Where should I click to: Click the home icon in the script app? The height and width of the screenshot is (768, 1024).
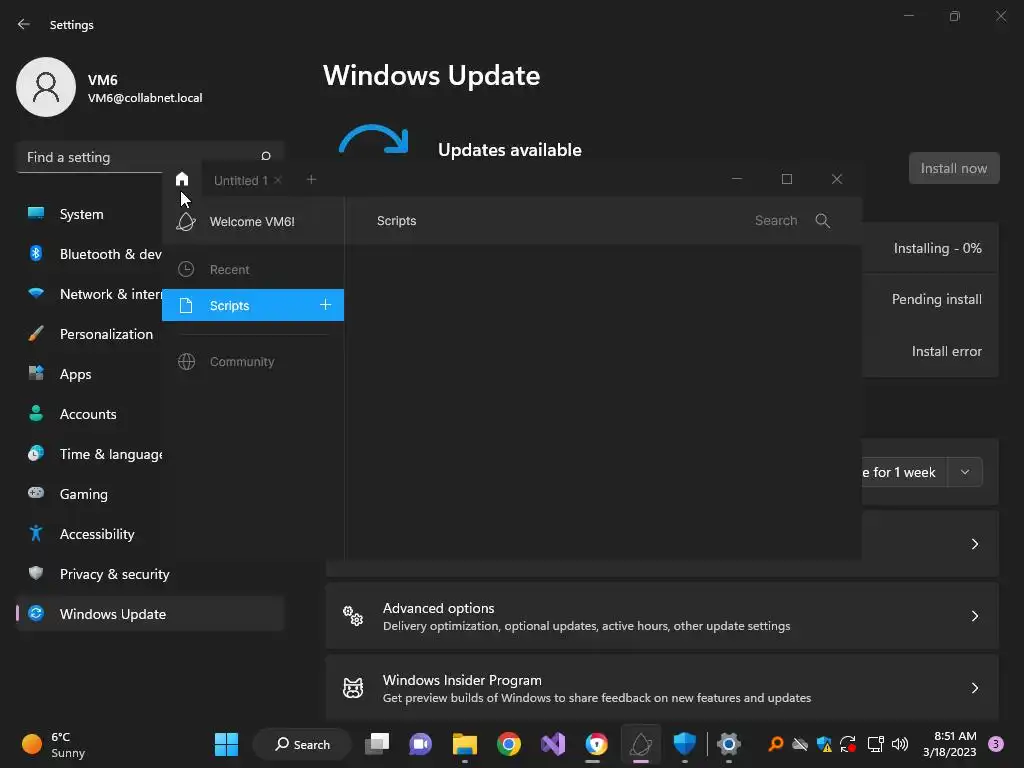182,179
